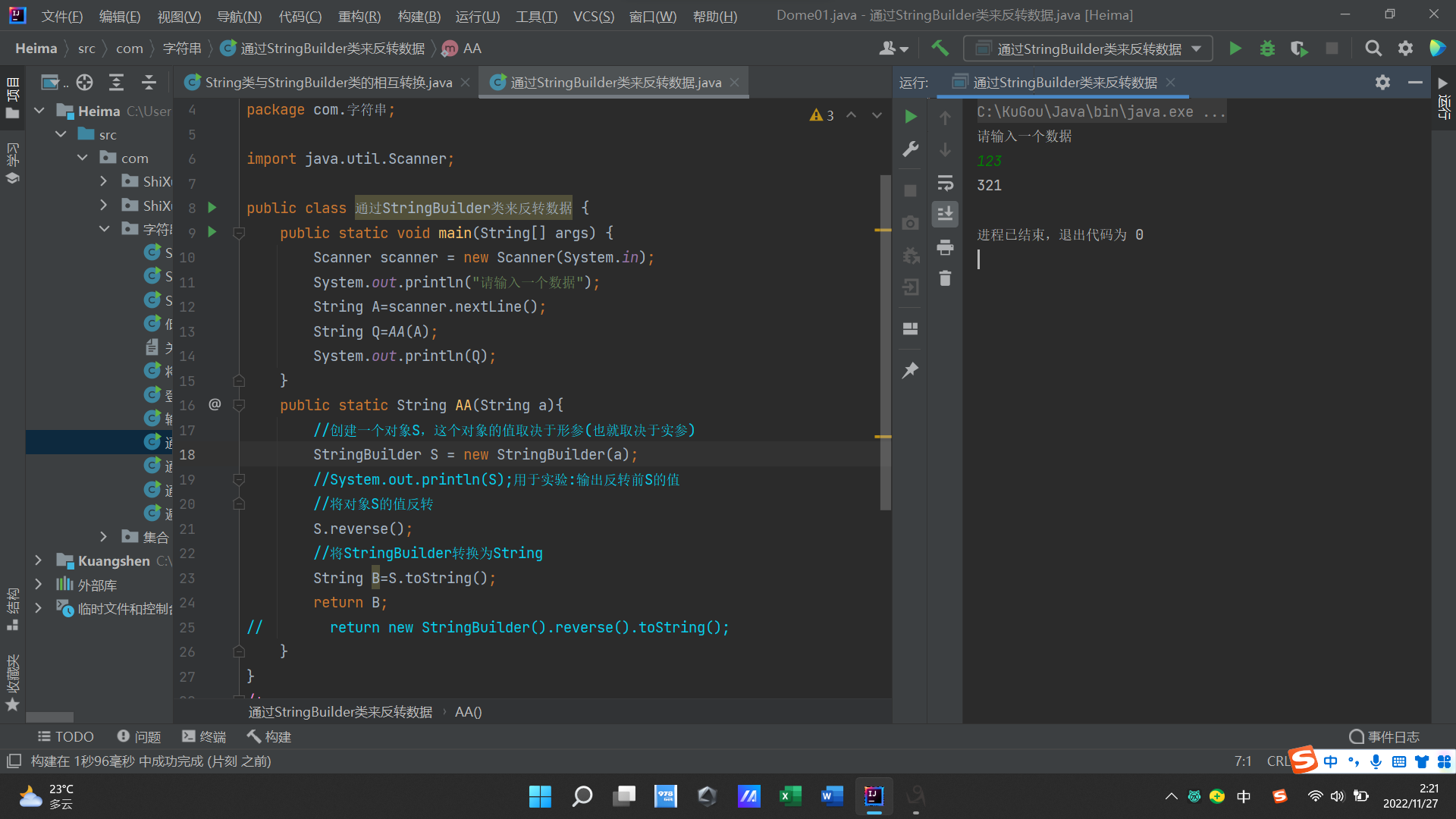Click the editor vertical scrollbar thumb
The height and width of the screenshot is (819, 1456).
coord(885,341)
